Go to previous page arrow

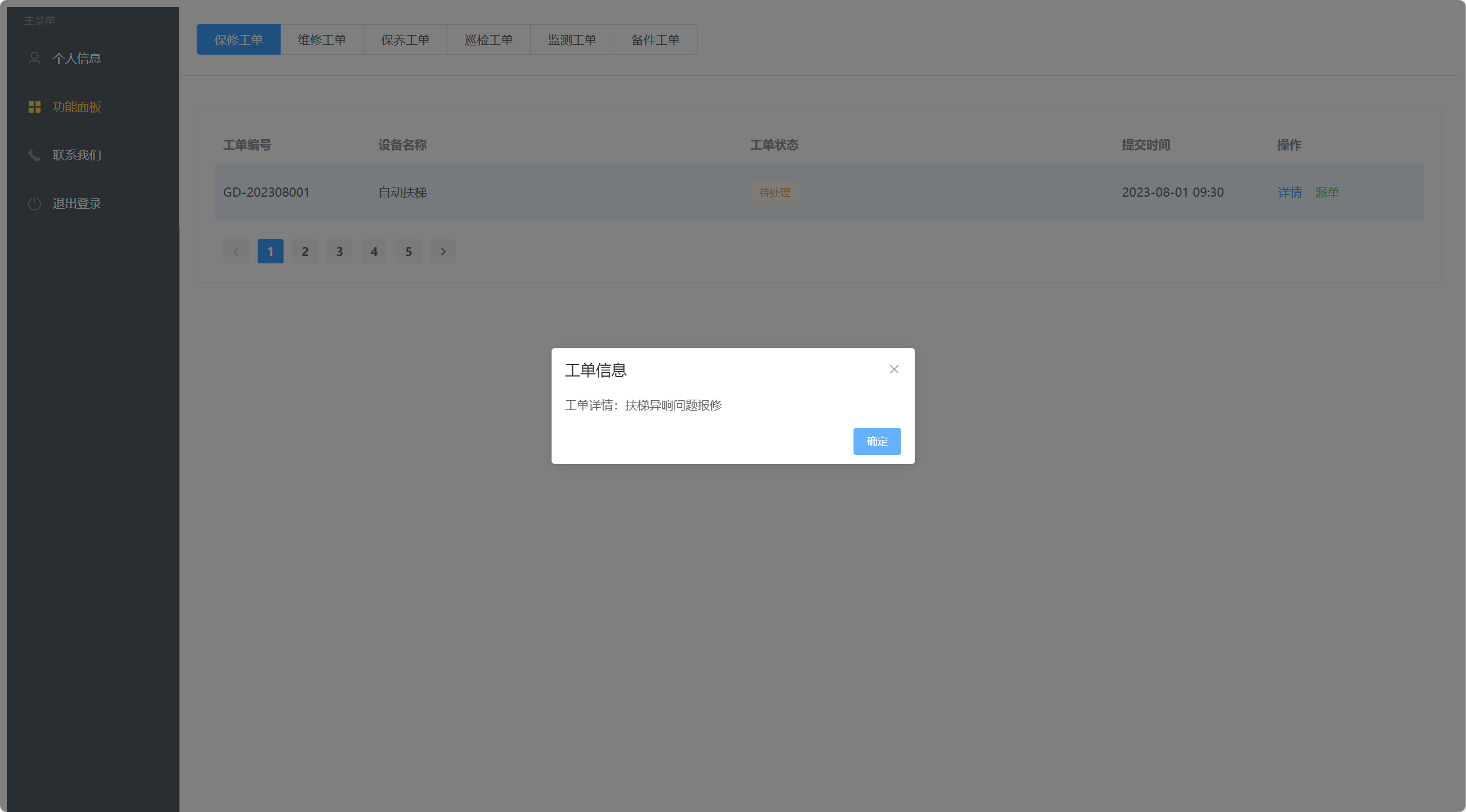236,251
